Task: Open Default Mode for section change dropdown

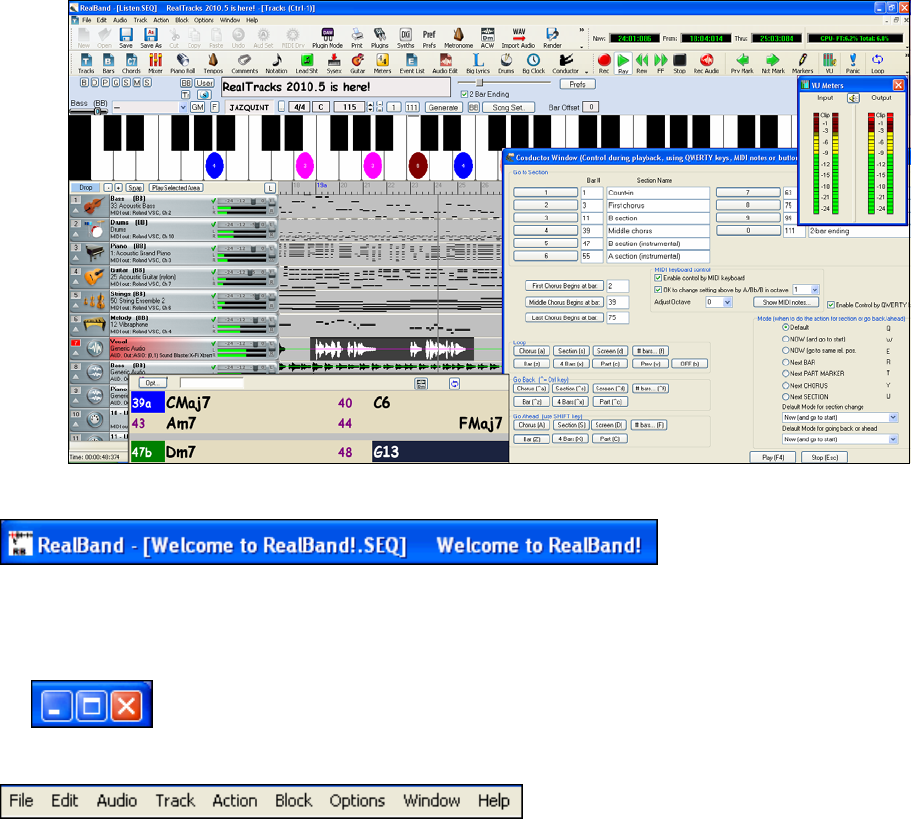Action: (x=893, y=417)
